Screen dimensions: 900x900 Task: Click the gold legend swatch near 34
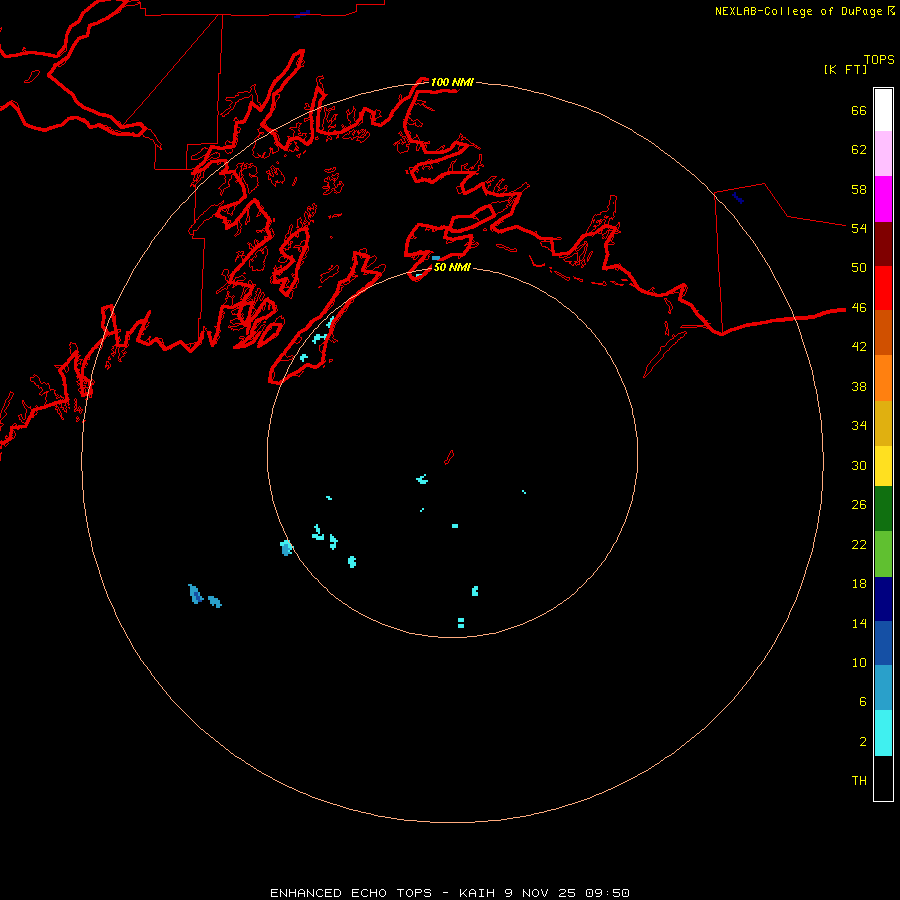(x=883, y=423)
